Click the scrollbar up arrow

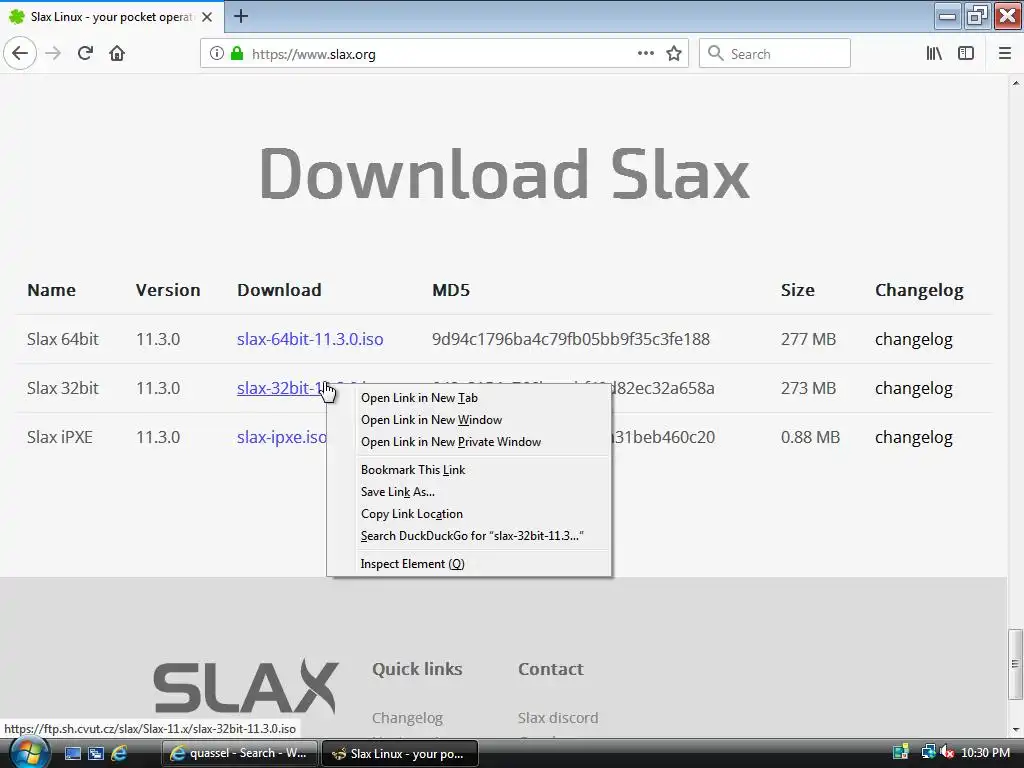pos(1016,83)
